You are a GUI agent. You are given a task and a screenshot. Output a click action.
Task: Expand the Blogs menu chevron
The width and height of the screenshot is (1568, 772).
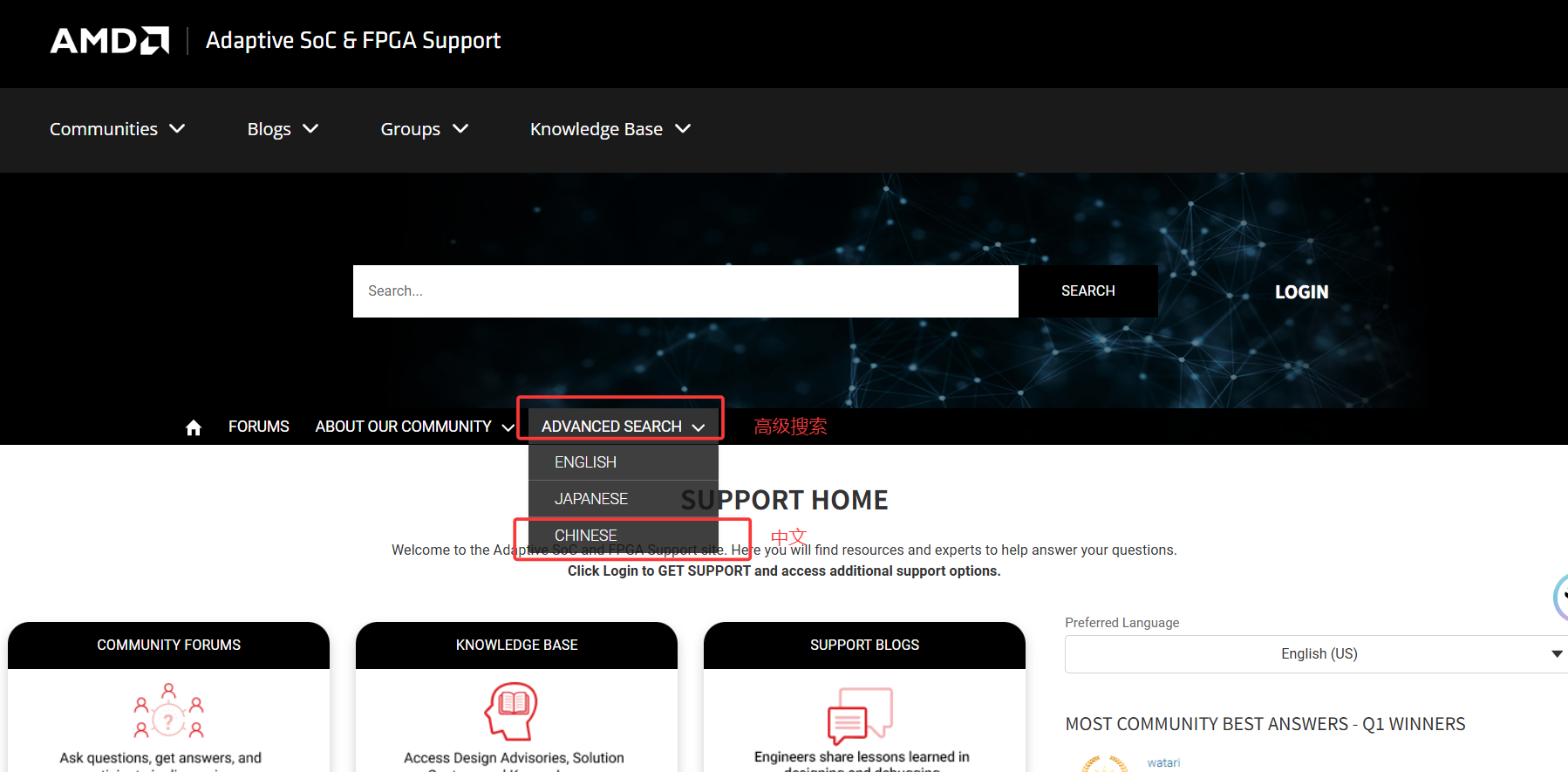coord(310,129)
